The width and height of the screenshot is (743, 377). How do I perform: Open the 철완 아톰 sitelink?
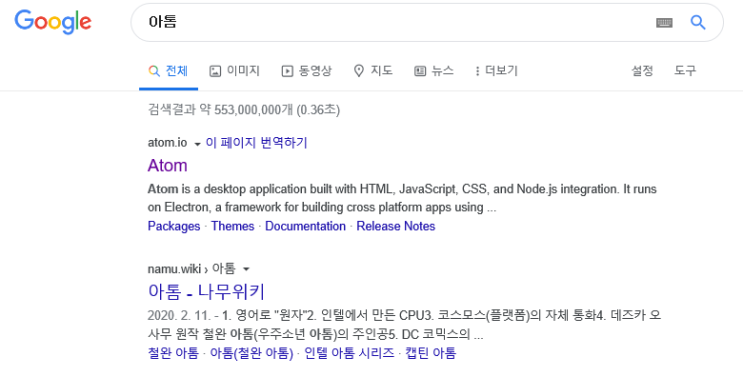click(x=173, y=353)
